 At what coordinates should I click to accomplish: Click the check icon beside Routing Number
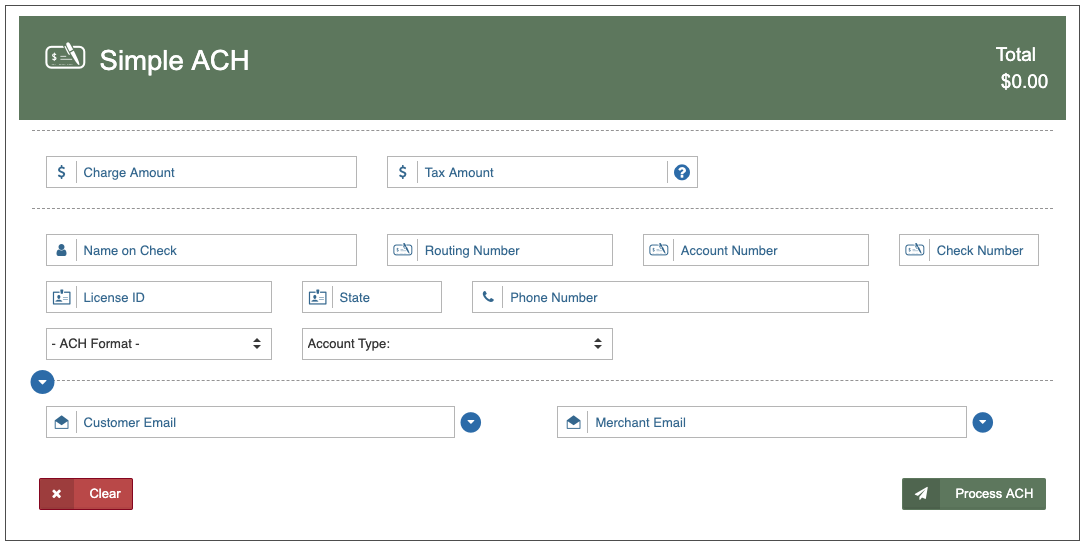[402, 250]
